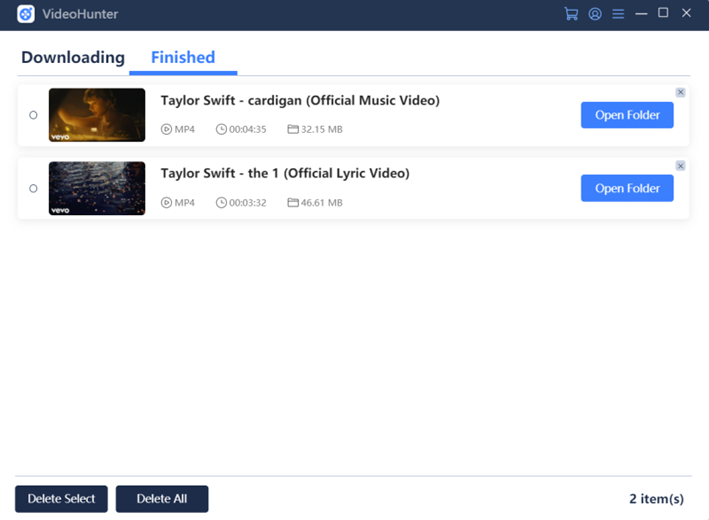709x520 pixels.
Task: Click the VideoHunter app logo
Action: tap(26, 14)
